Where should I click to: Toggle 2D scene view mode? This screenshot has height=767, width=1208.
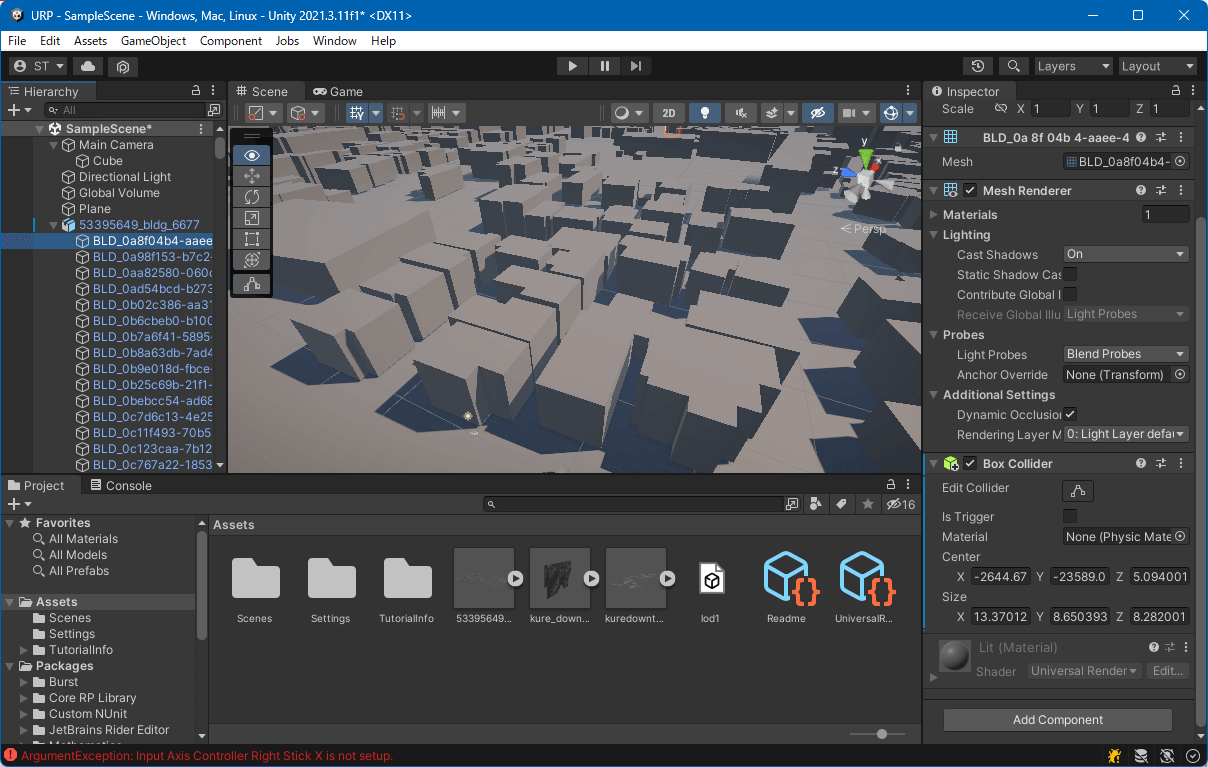pyautogui.click(x=669, y=113)
